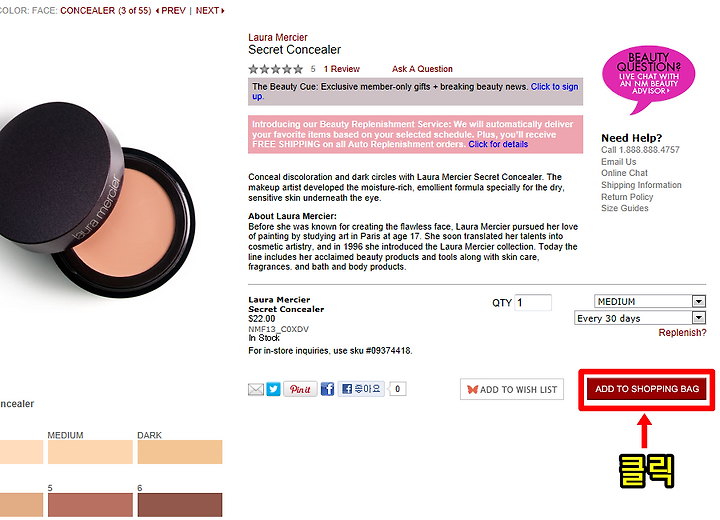This screenshot has width=720, height=520.
Task: Click Add to Wish List button
Action: (512, 390)
